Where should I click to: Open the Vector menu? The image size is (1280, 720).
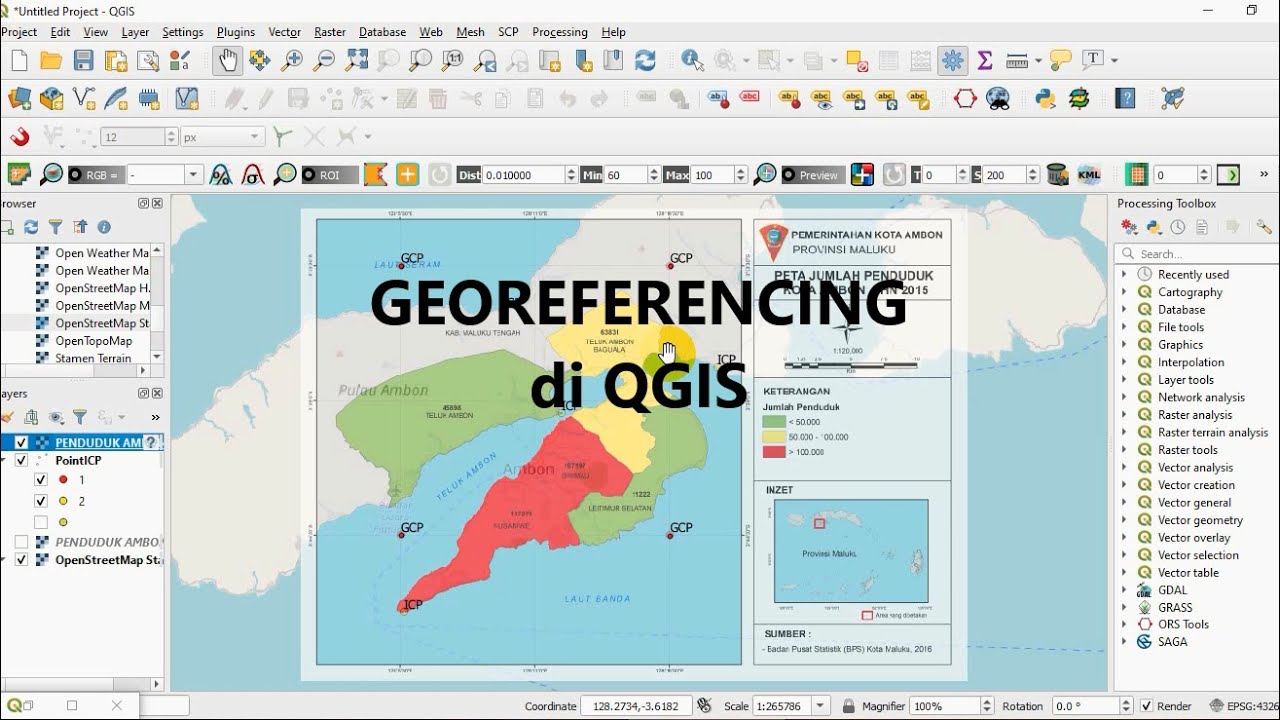pyautogui.click(x=285, y=32)
